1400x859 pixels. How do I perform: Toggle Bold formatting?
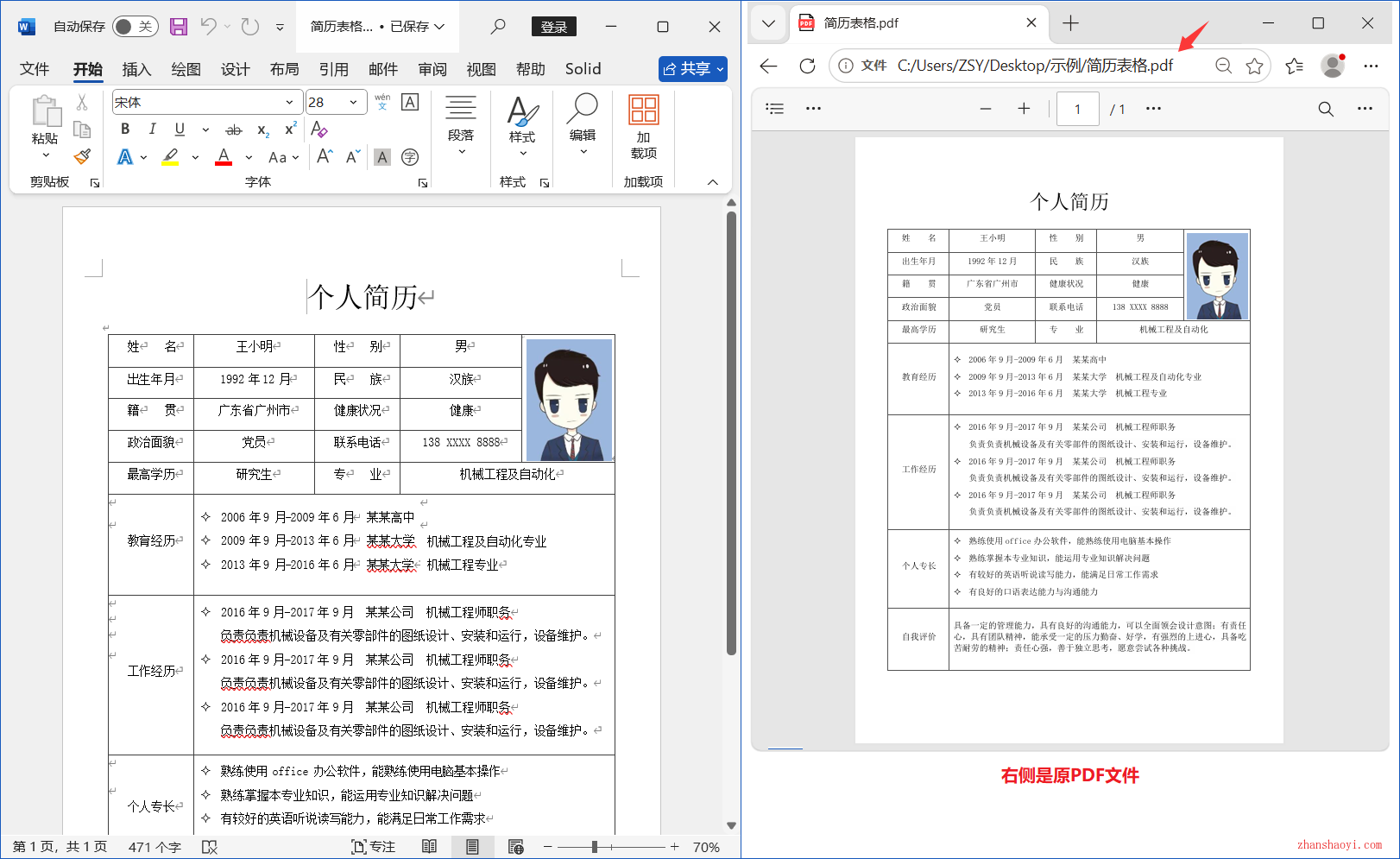(125, 129)
